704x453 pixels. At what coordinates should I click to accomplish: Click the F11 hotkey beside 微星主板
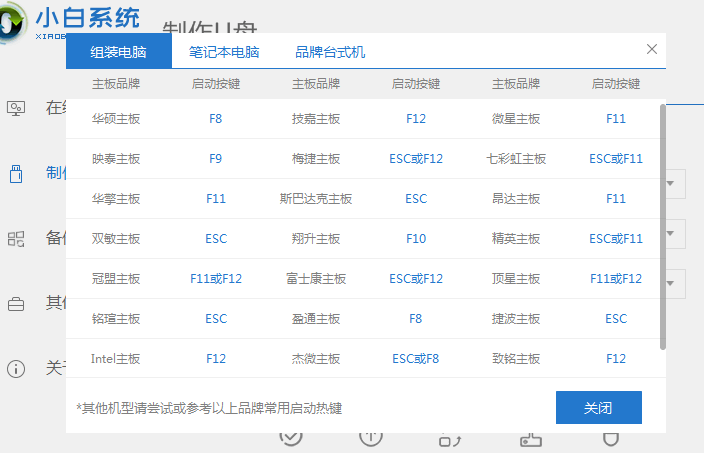coord(616,119)
